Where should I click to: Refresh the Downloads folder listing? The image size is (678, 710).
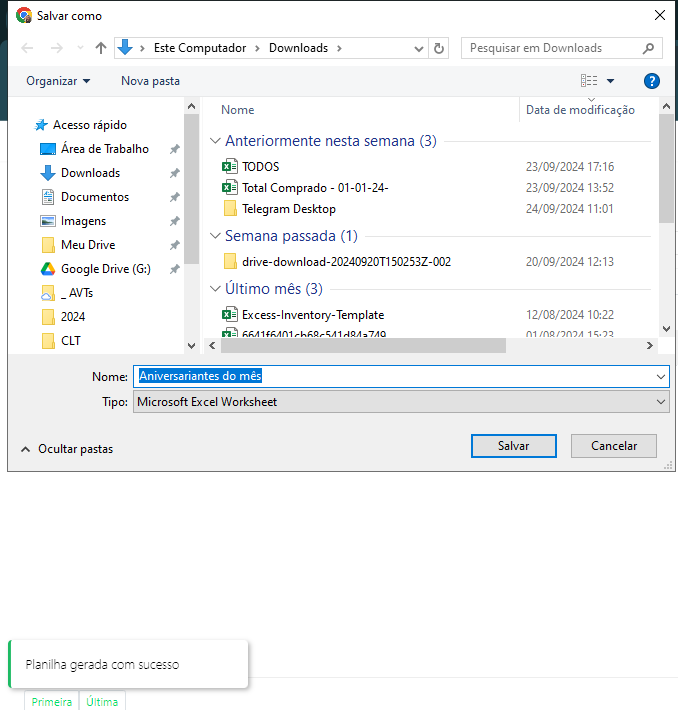439,48
